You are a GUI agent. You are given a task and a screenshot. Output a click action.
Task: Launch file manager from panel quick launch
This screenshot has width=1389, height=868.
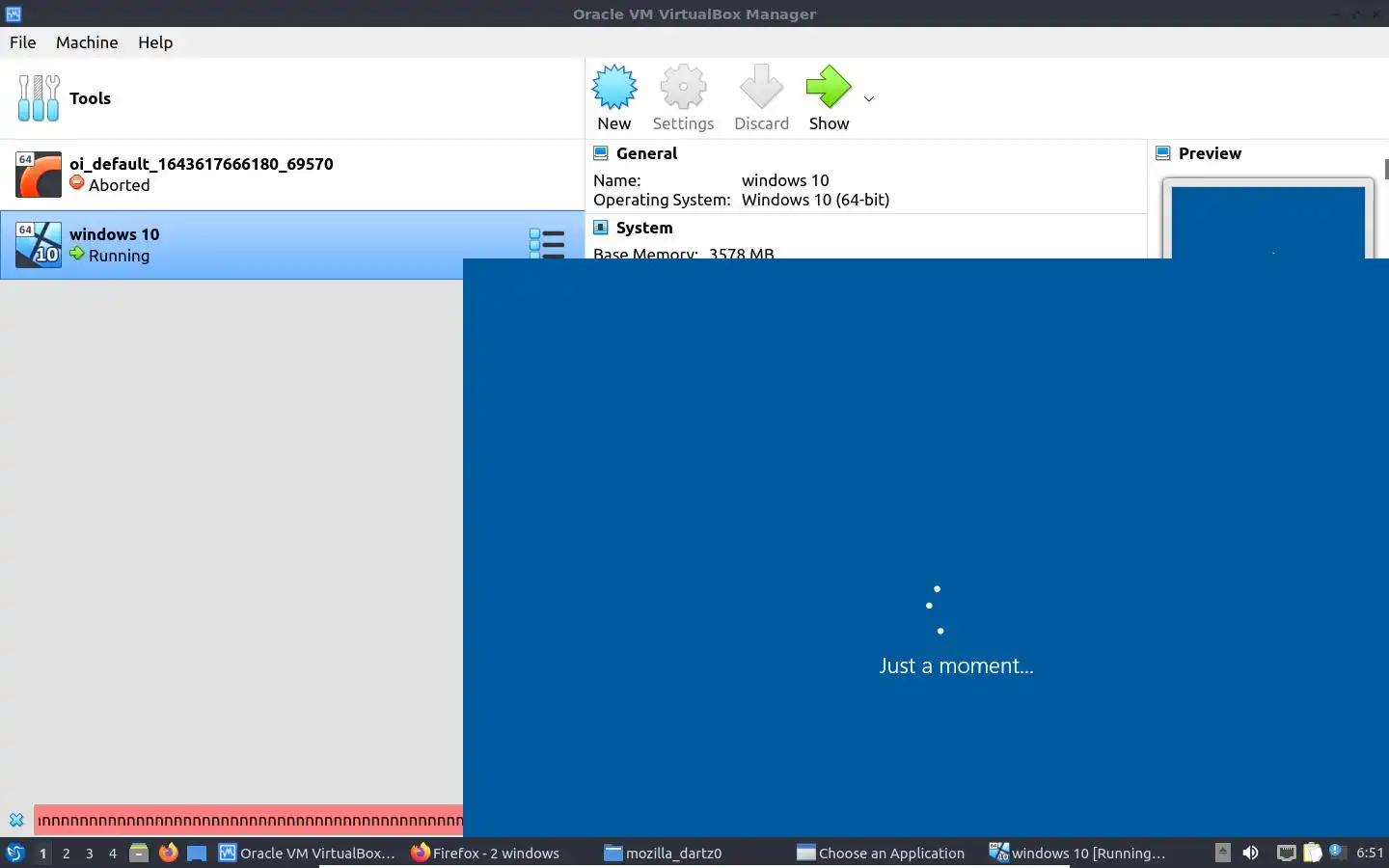139,853
